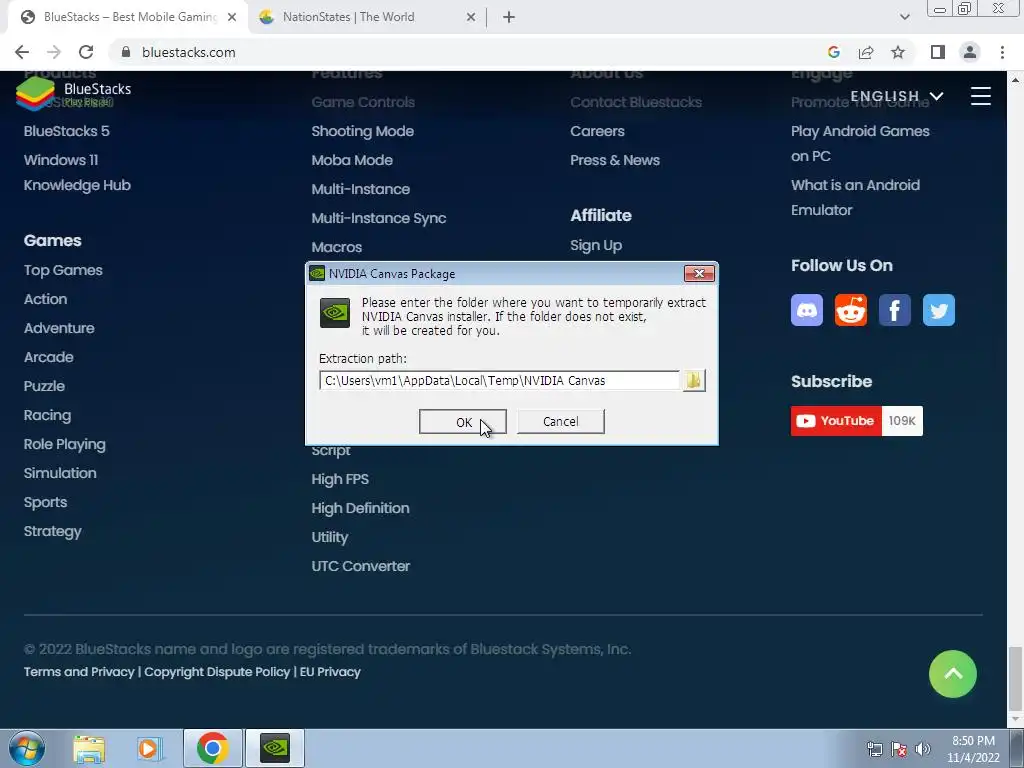This screenshot has width=1024, height=768.
Task: Reload the bluestacks.com page
Action: (x=86, y=52)
